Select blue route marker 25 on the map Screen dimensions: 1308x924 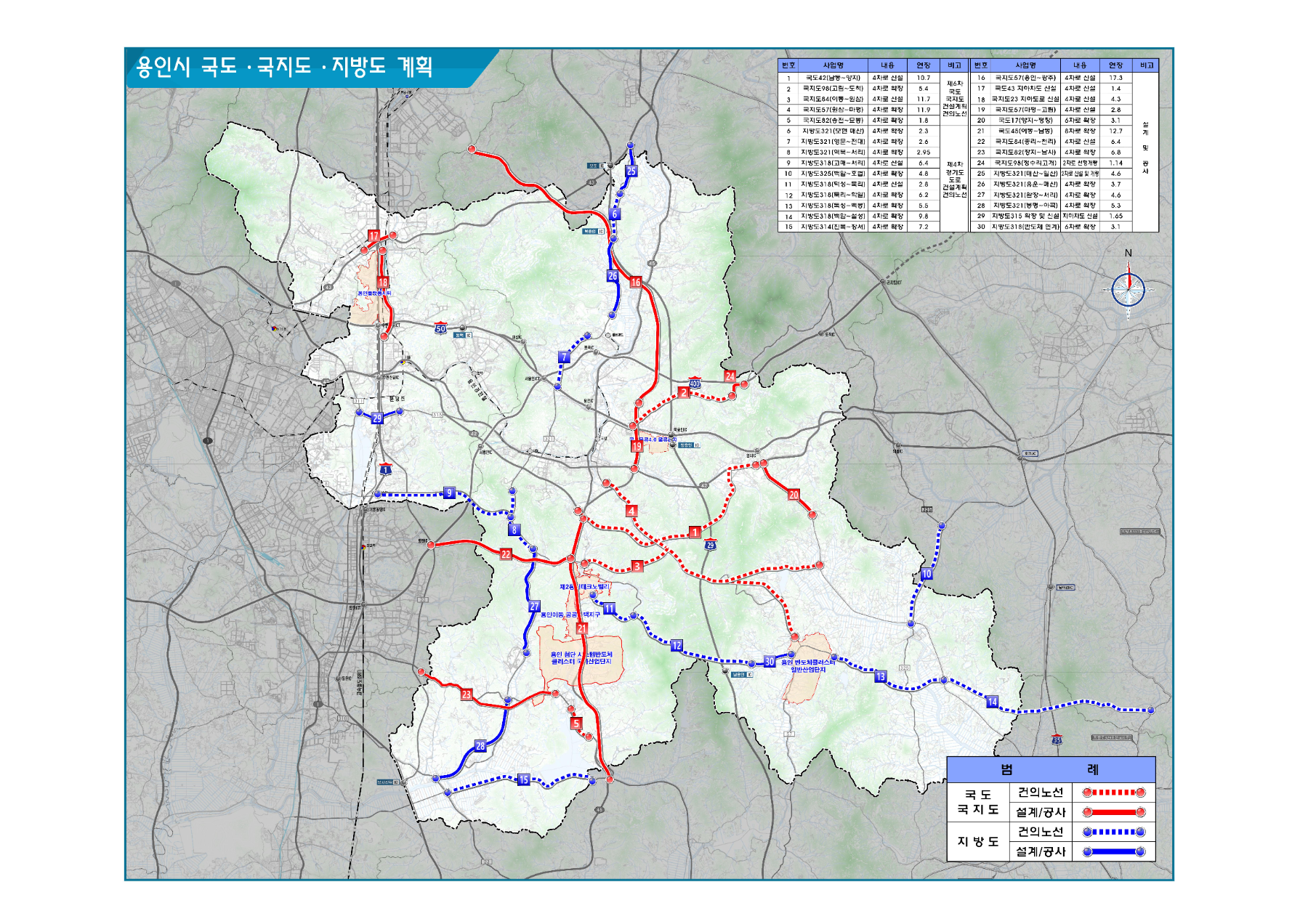pyautogui.click(x=631, y=171)
